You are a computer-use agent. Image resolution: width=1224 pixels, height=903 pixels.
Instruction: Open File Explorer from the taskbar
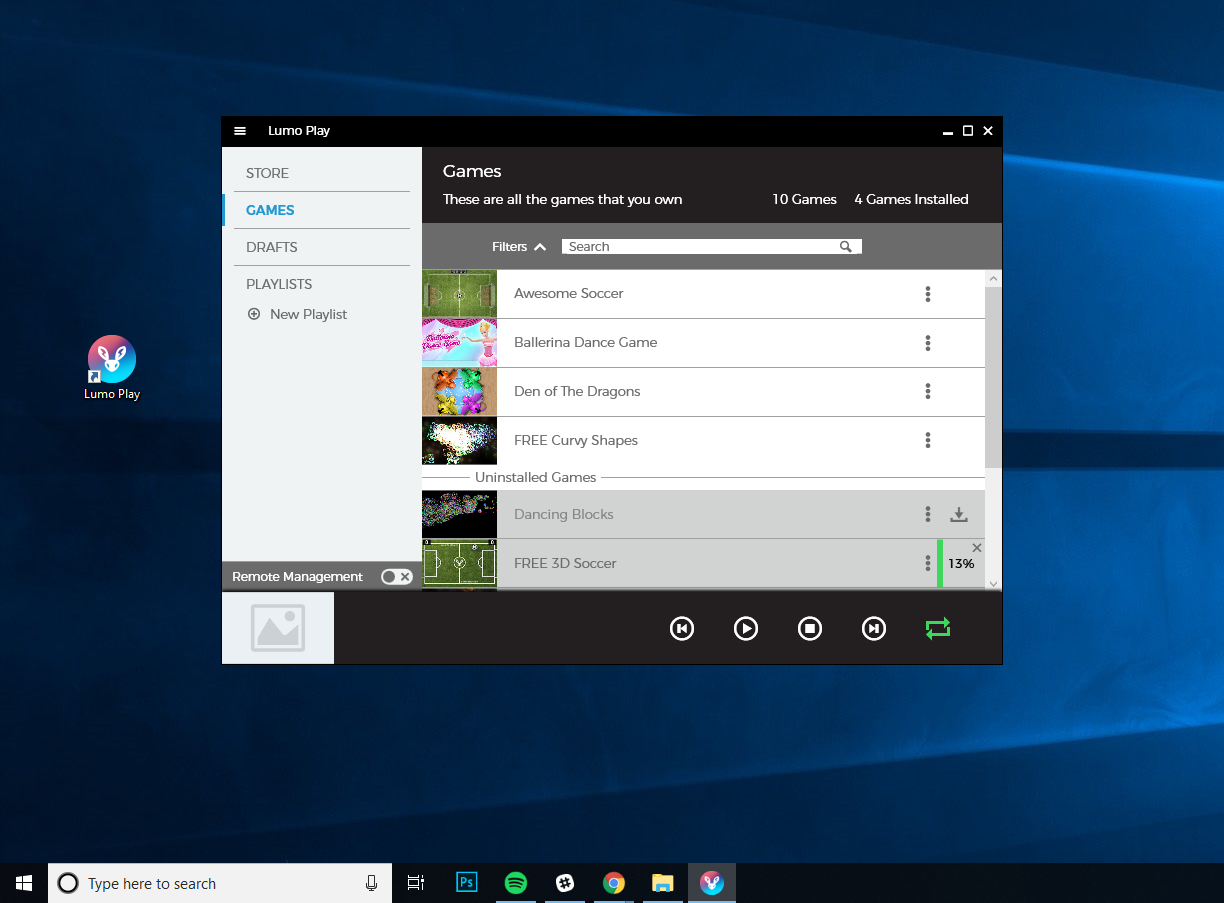click(x=663, y=883)
